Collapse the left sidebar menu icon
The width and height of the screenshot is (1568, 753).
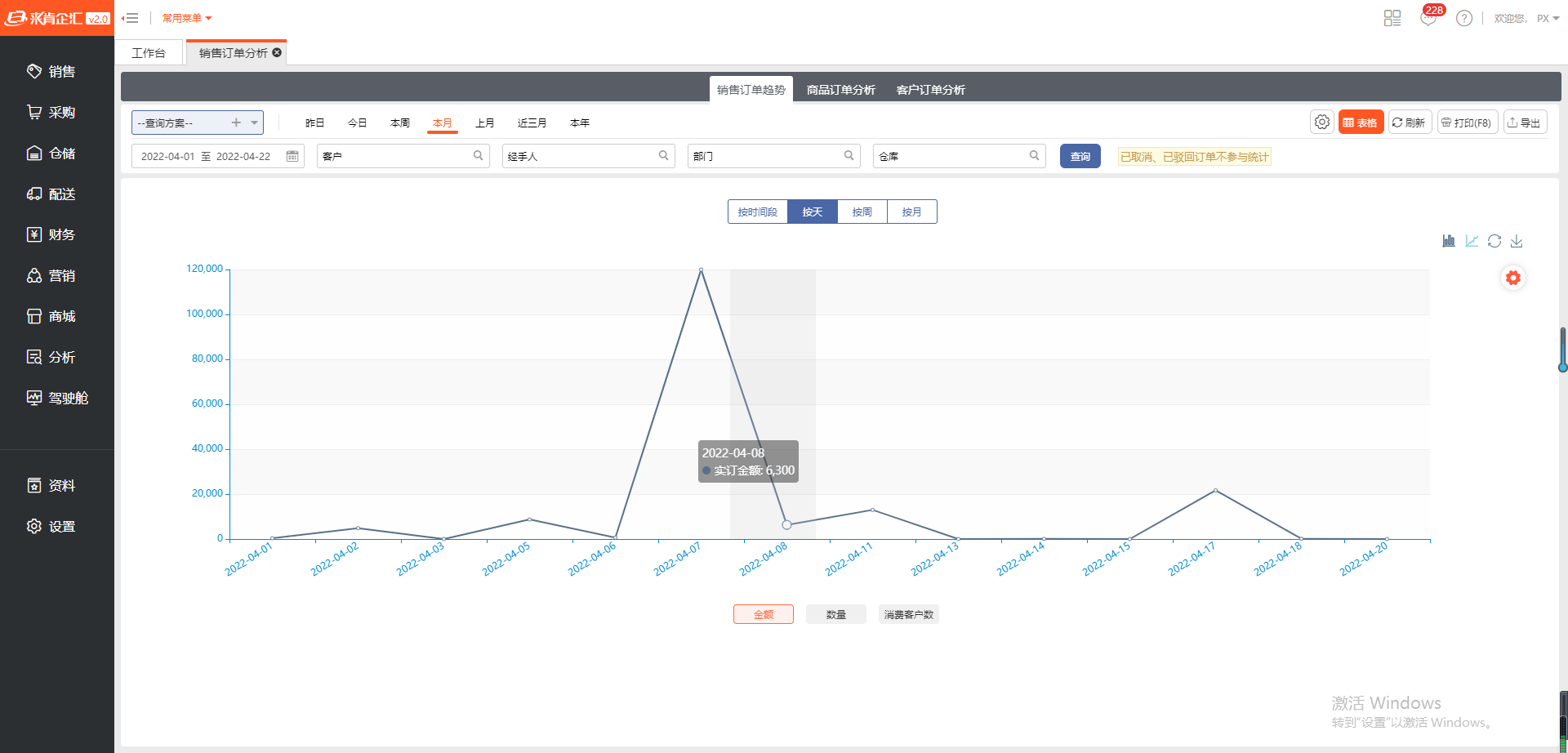(130, 18)
